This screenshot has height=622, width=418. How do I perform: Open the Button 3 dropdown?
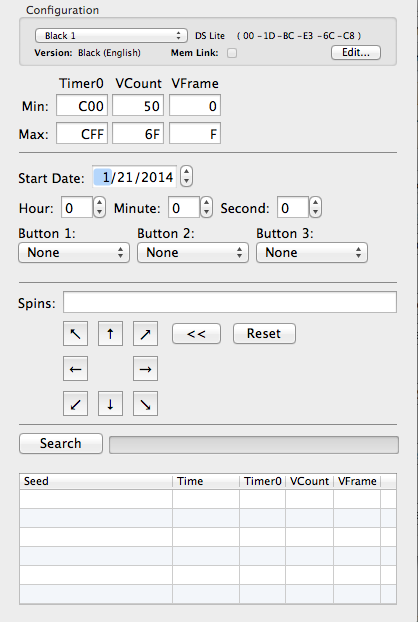[312, 253]
